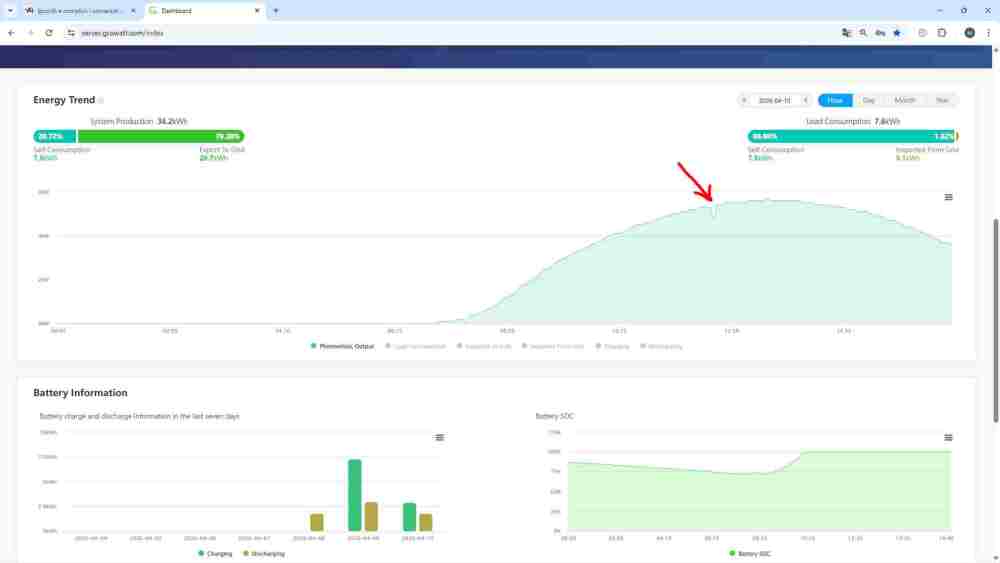Viewport: 1000px width, 563px height.
Task: Open the Energy Trend chart hamburger menu
Action: (x=948, y=197)
